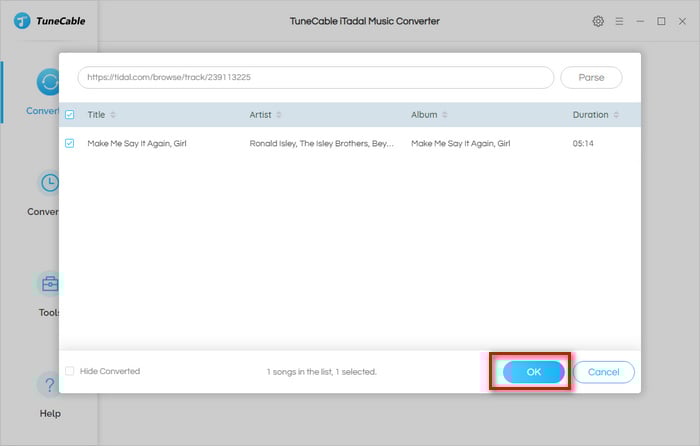Open the Tools toolbox icon in sidebar
The width and height of the screenshot is (700, 446).
(50, 283)
